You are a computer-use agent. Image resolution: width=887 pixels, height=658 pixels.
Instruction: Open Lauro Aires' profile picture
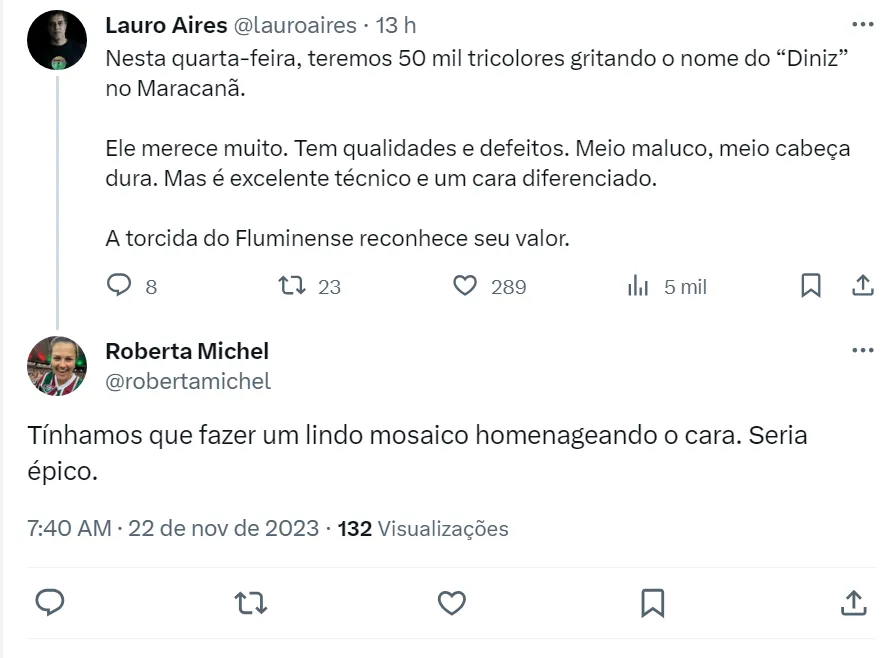pyautogui.click(x=57, y=40)
